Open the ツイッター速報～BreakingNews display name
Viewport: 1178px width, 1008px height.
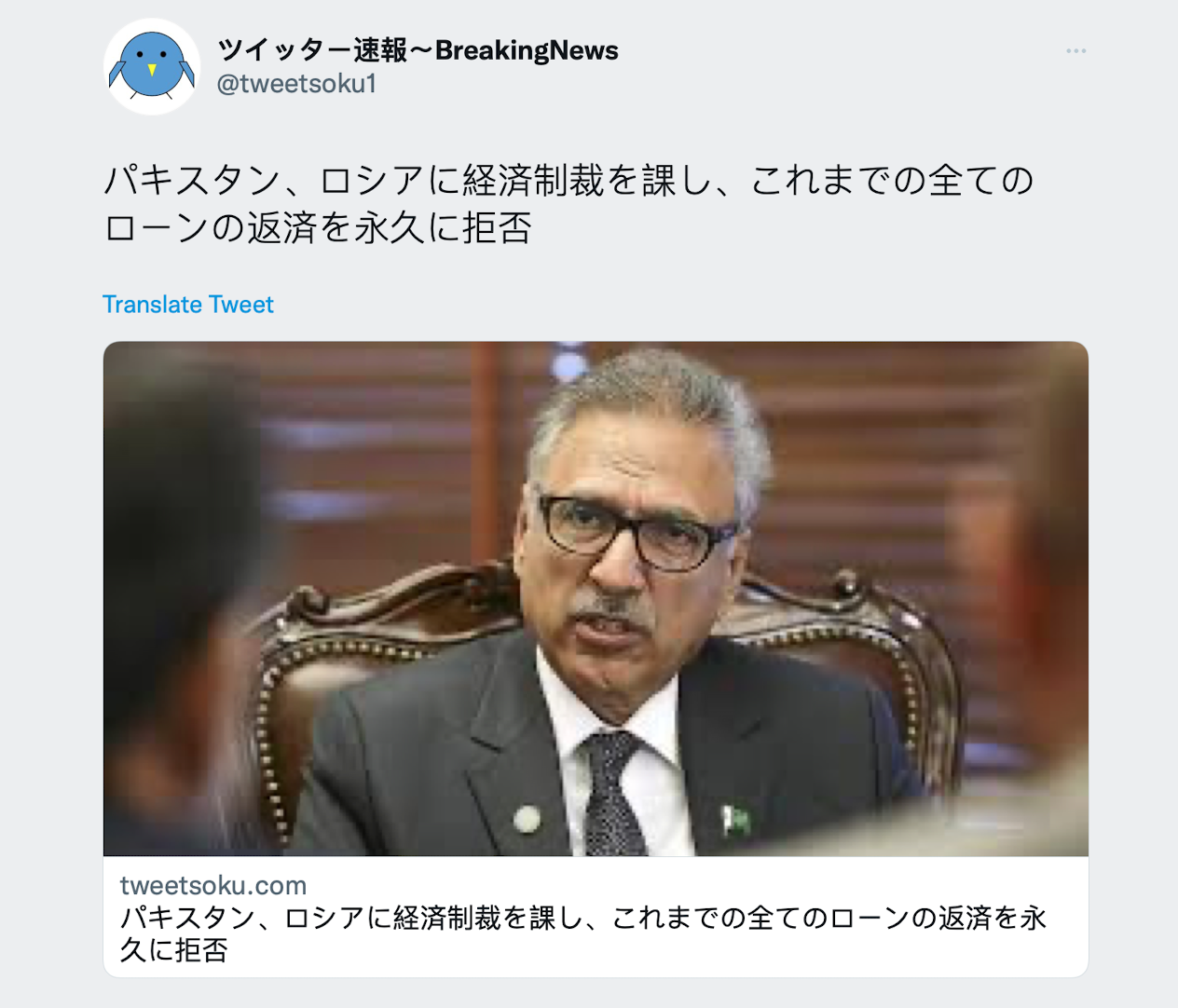tap(418, 50)
